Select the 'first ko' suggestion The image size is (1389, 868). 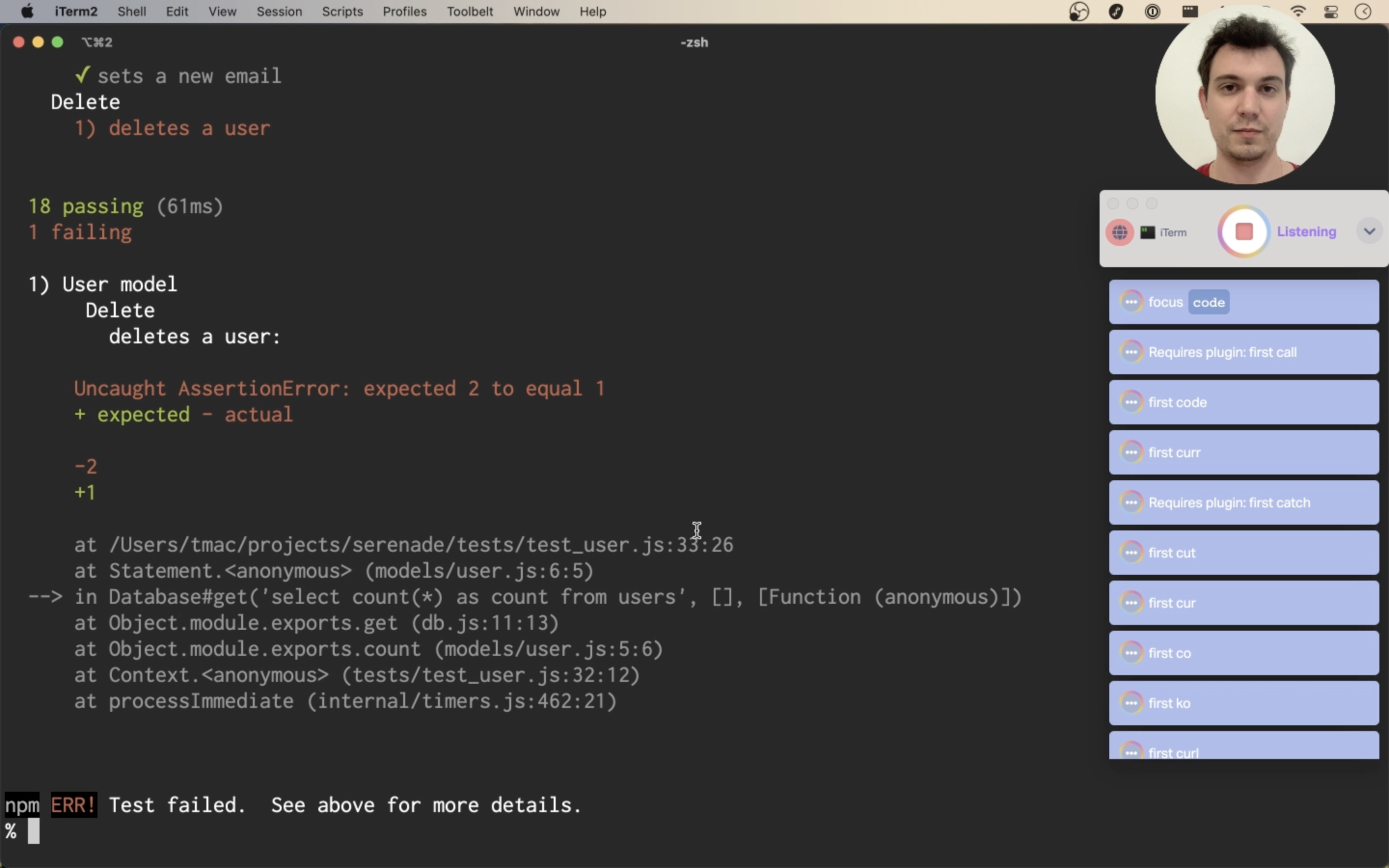[1243, 703]
